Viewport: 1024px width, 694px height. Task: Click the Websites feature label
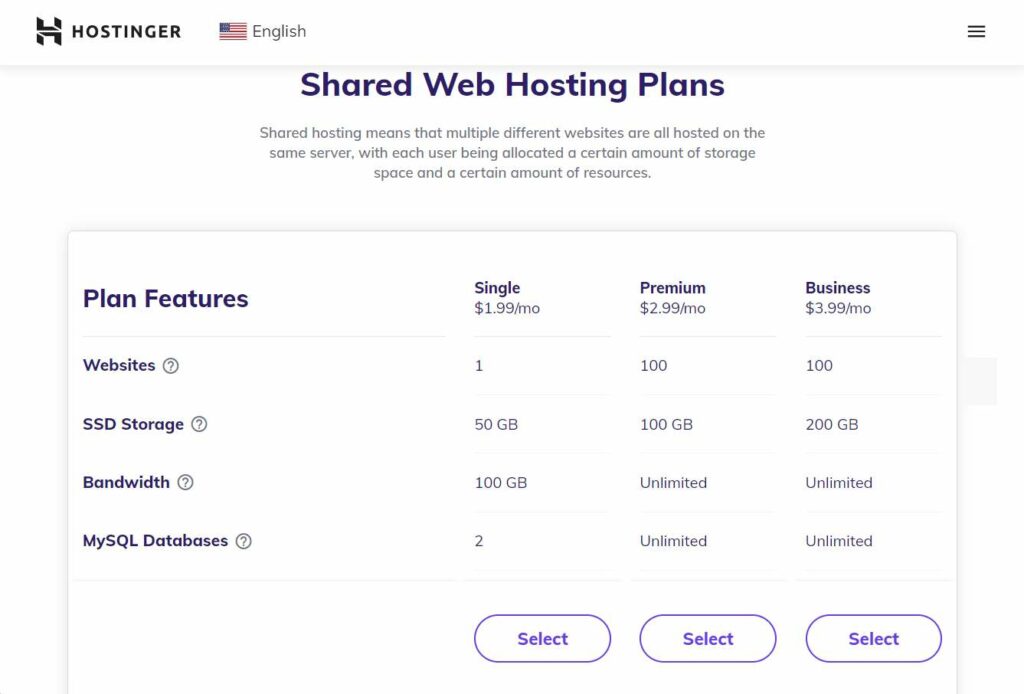click(x=119, y=365)
